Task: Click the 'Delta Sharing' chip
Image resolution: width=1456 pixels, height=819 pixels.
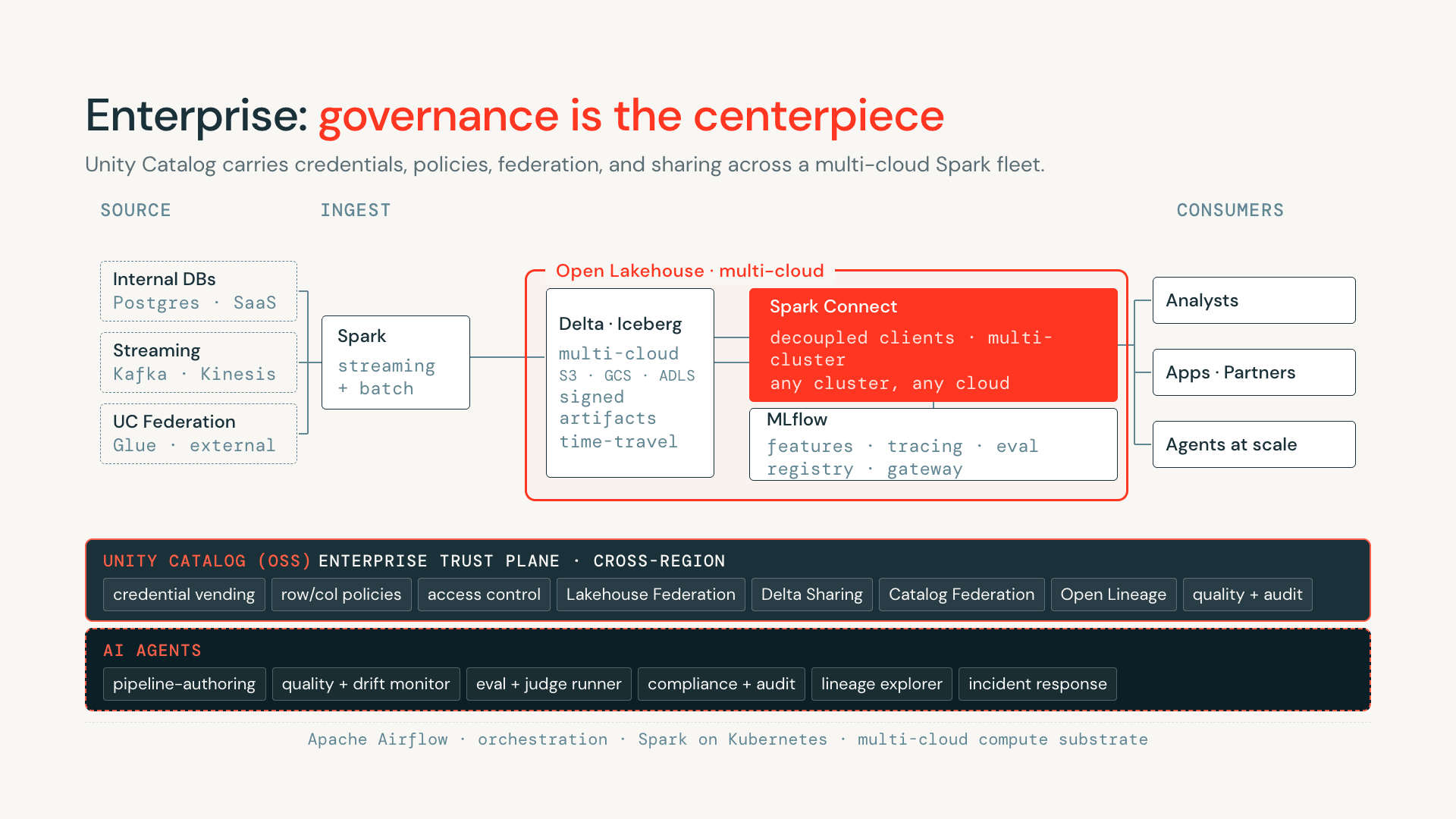Action: [812, 595]
